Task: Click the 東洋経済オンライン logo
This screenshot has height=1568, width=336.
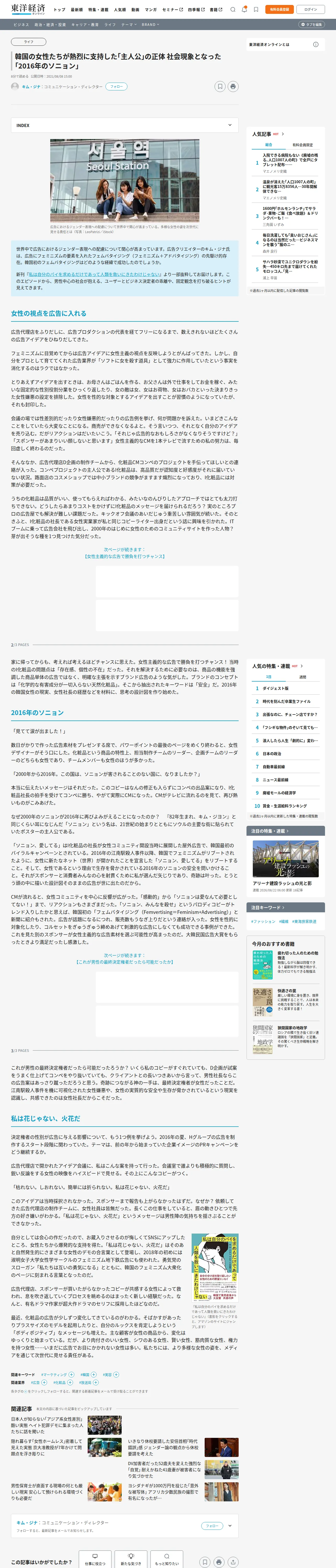Action: [28, 9]
